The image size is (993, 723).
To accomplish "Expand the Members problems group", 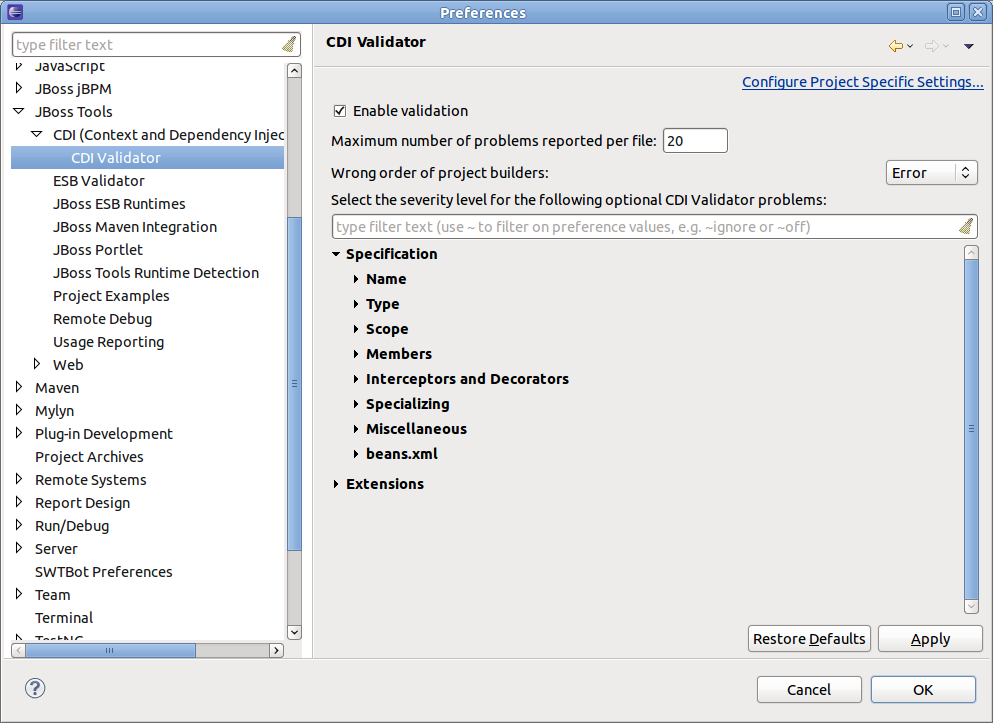I will [356, 354].
